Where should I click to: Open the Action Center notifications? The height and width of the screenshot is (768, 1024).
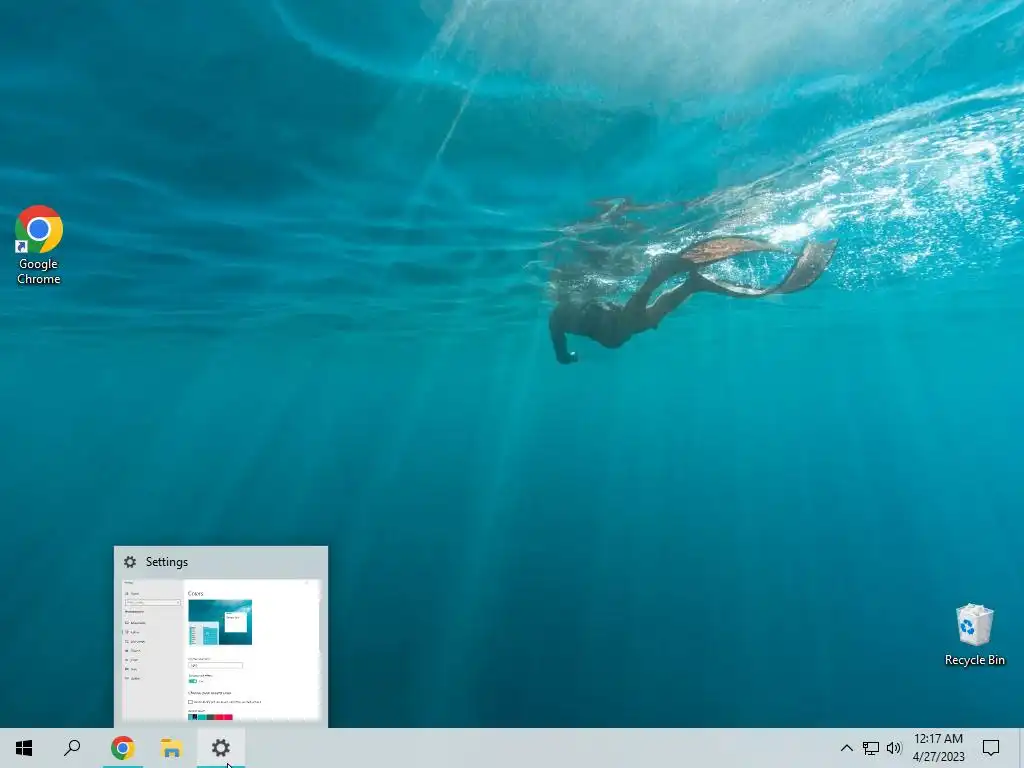pyautogui.click(x=991, y=748)
